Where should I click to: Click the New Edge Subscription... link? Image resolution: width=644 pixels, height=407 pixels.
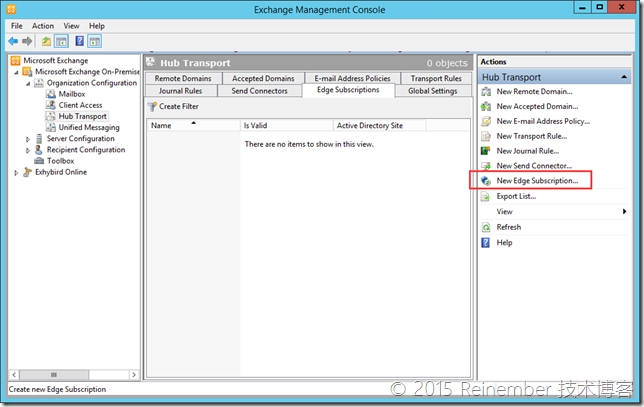point(537,181)
